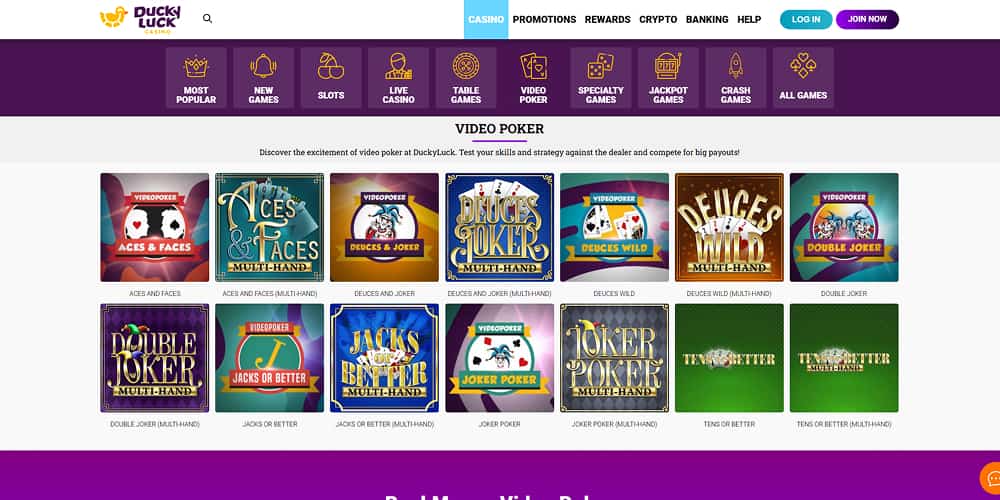
Task: Open the Slots cherry category
Action: tap(331, 78)
